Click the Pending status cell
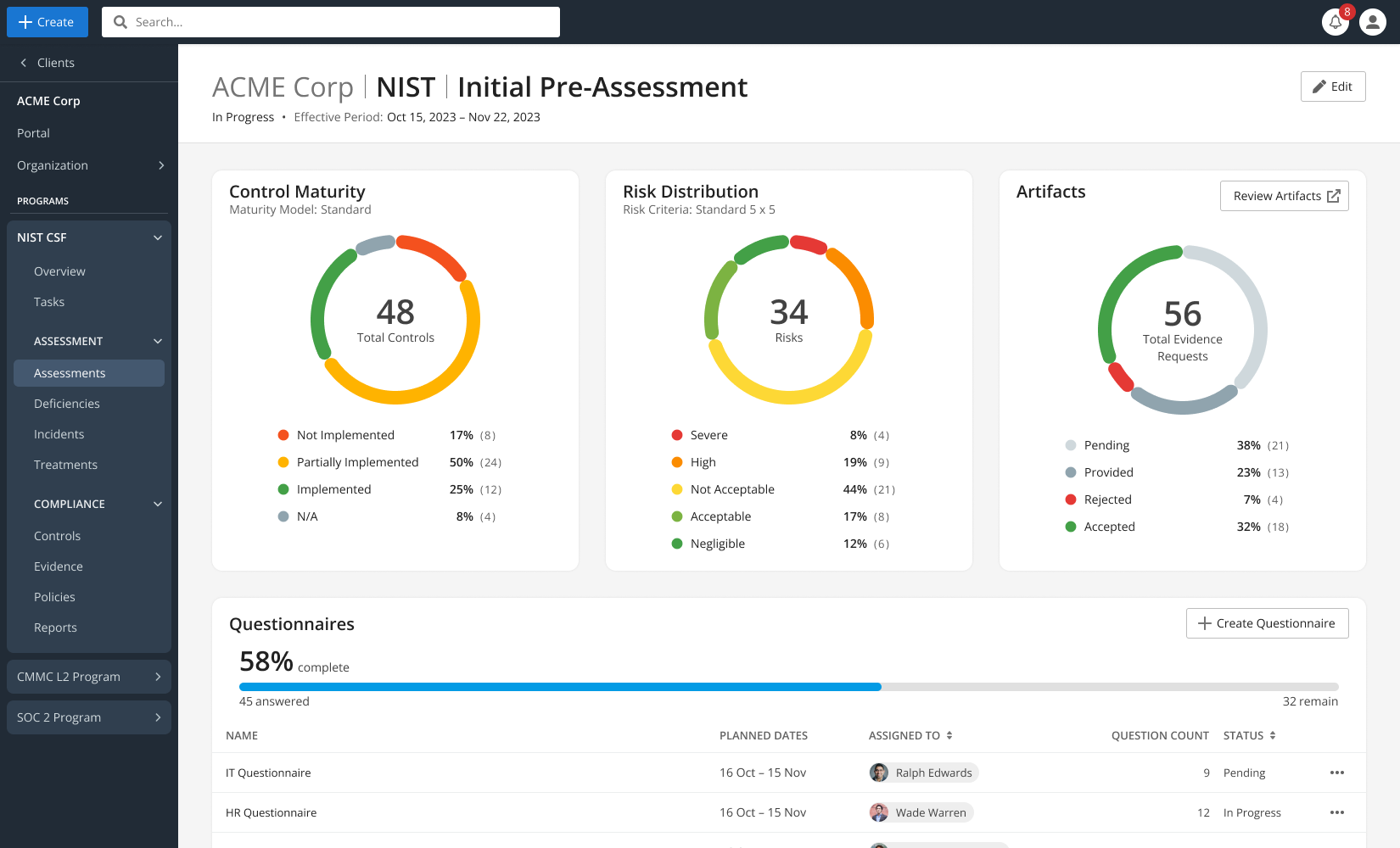 (1244, 773)
